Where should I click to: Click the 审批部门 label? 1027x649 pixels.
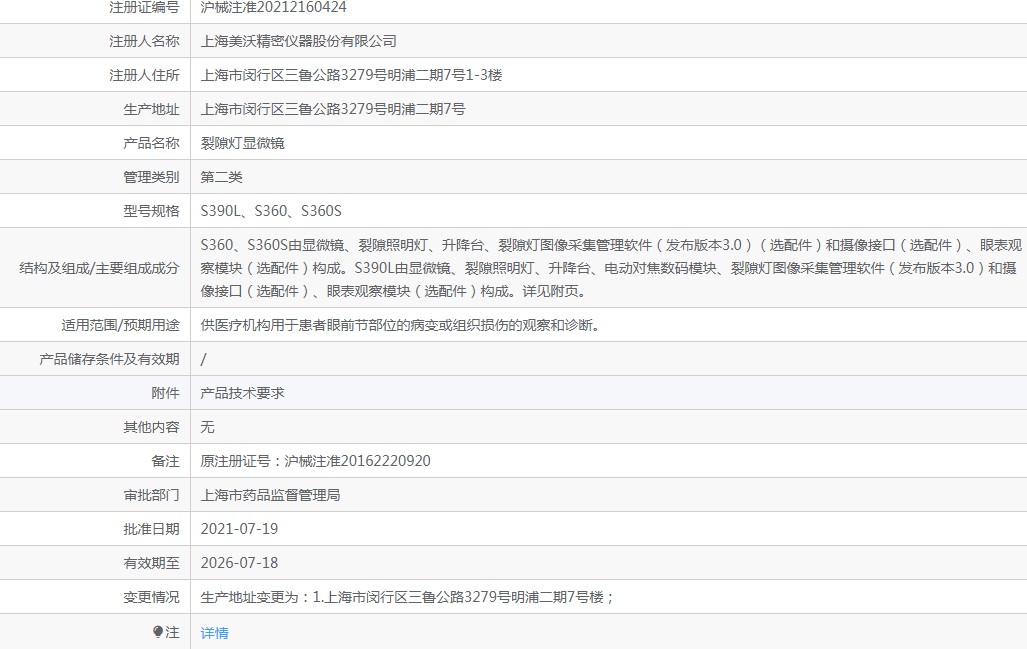(151, 495)
